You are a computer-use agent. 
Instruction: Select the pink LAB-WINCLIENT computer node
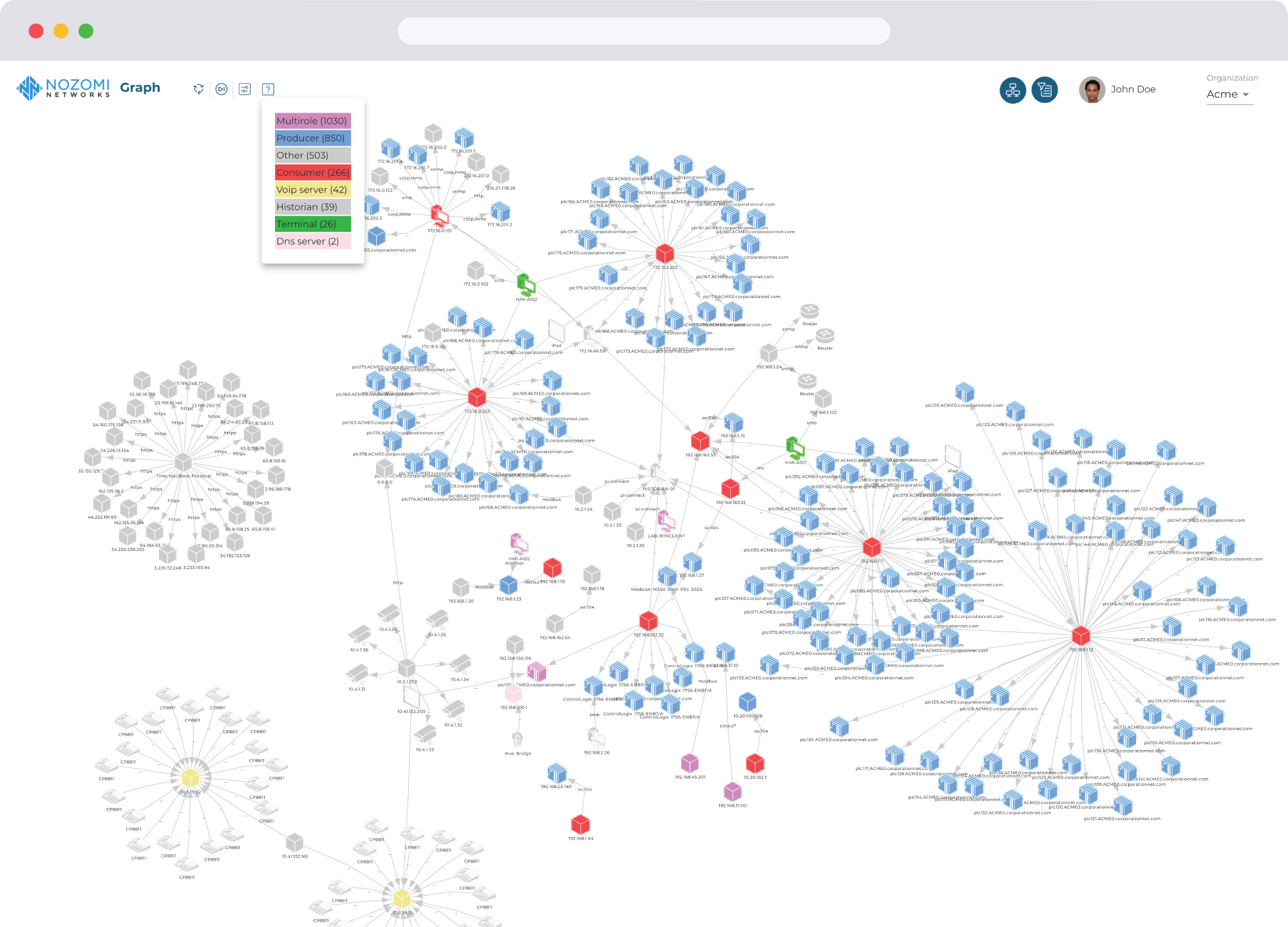coord(666,521)
